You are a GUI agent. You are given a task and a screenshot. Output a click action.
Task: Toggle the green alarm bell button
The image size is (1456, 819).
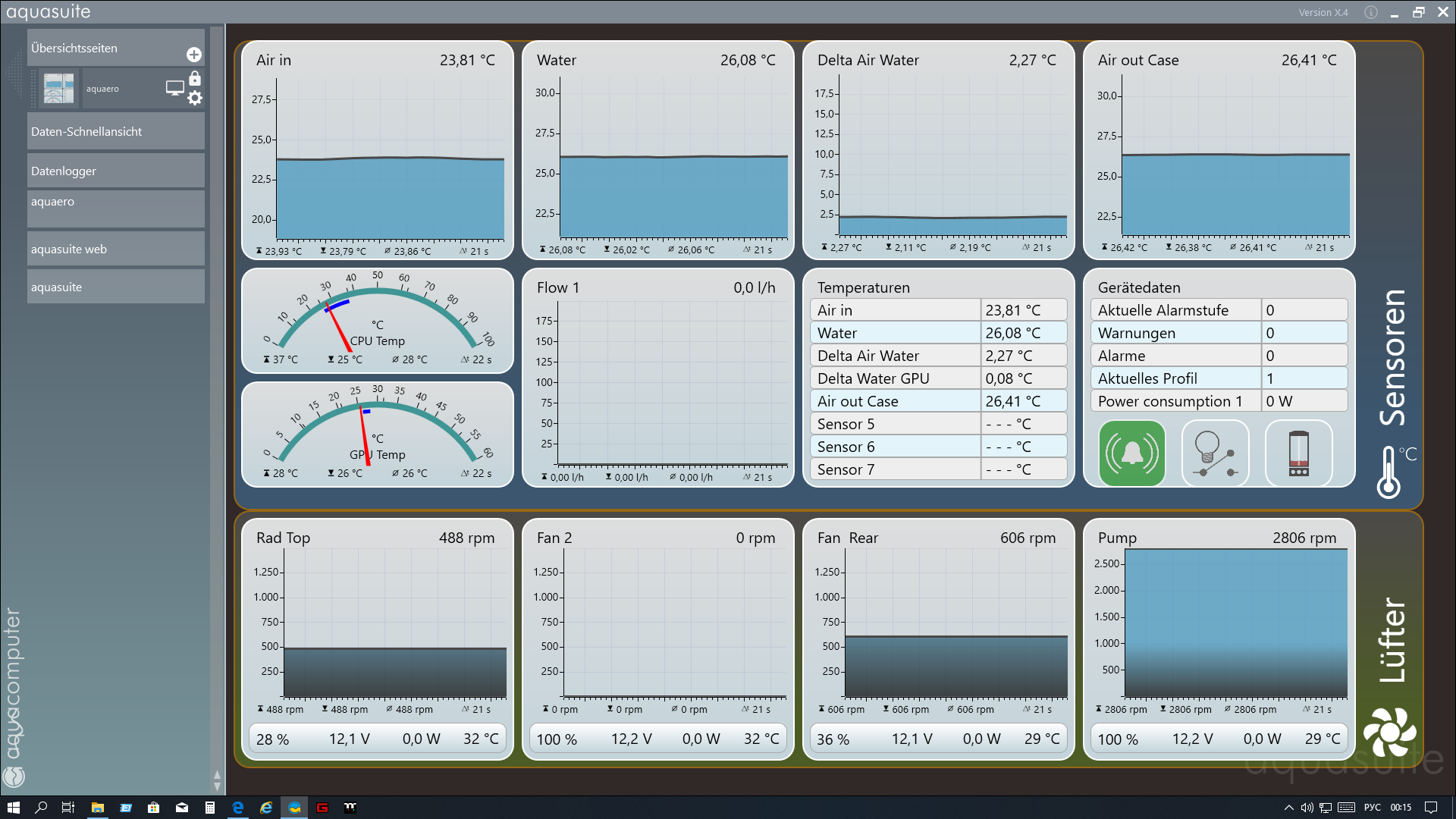1131,453
